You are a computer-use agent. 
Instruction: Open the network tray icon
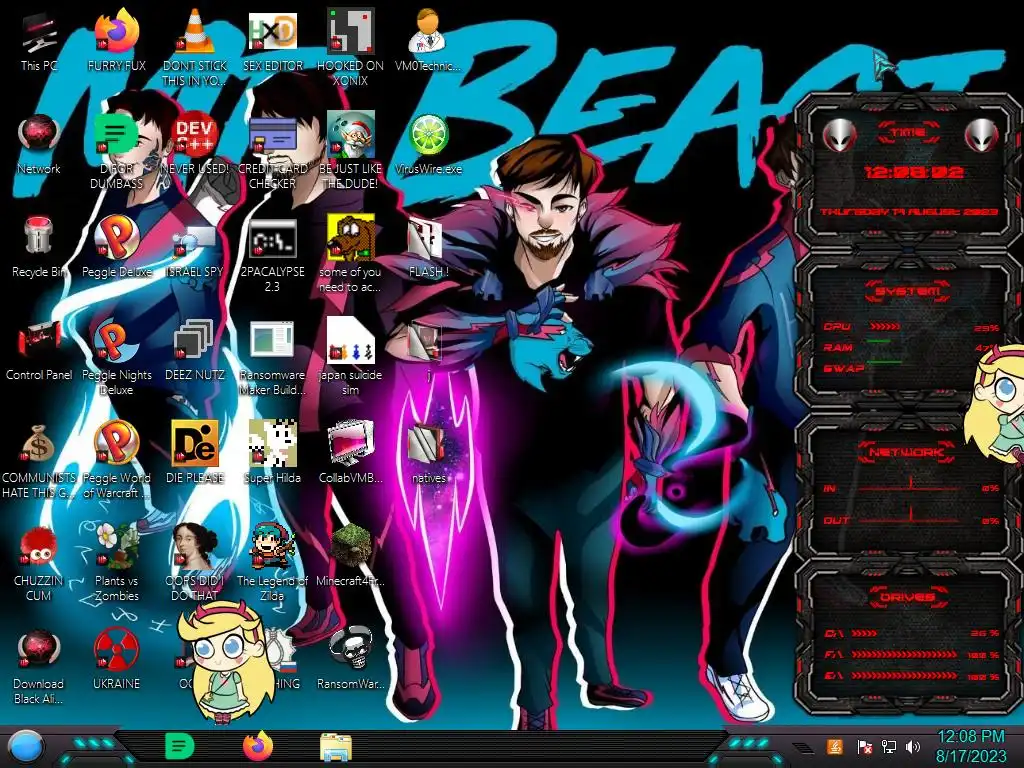click(x=889, y=746)
